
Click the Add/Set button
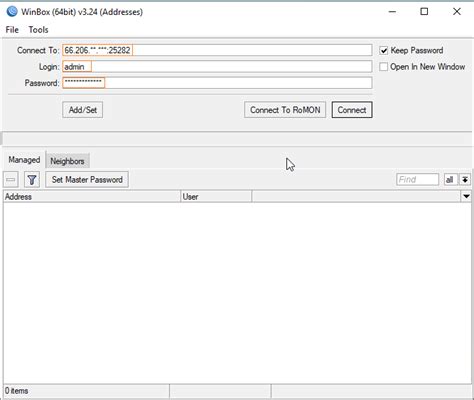click(x=83, y=110)
